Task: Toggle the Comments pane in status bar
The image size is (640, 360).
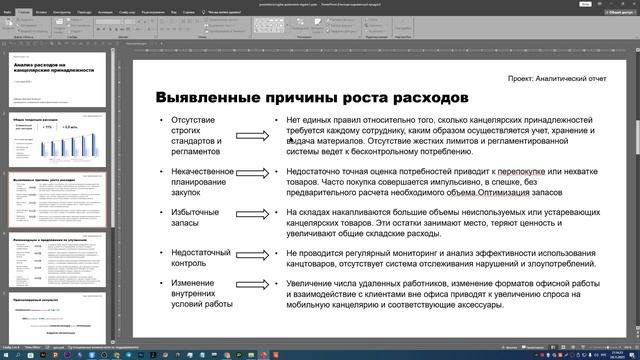Action: pos(533,347)
